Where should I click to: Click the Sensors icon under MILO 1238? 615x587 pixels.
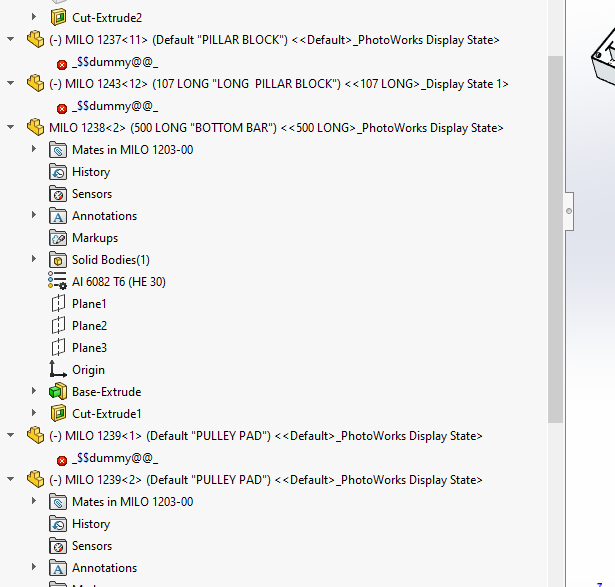coord(58,194)
